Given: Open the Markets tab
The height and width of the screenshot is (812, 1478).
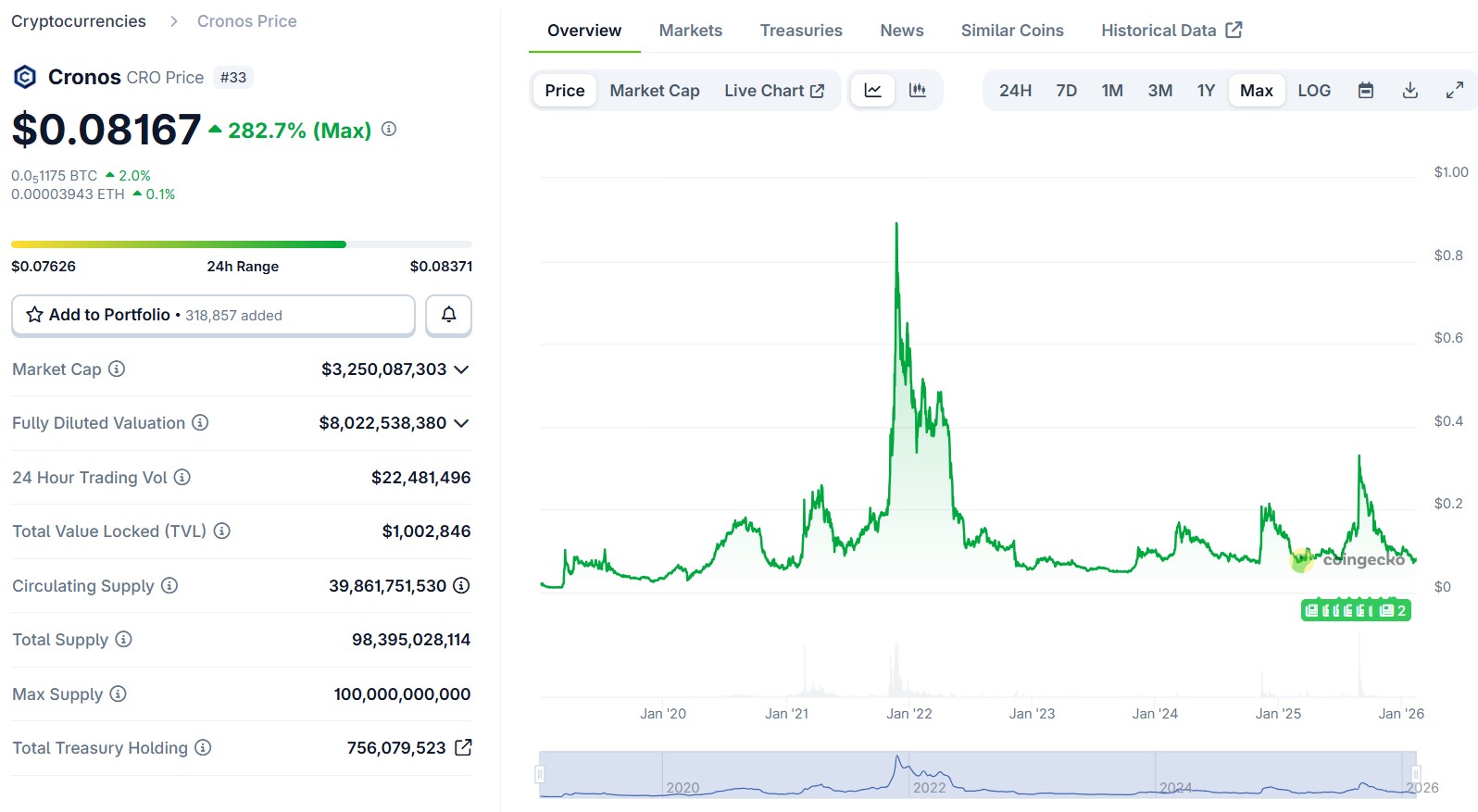Looking at the screenshot, I should (x=690, y=31).
